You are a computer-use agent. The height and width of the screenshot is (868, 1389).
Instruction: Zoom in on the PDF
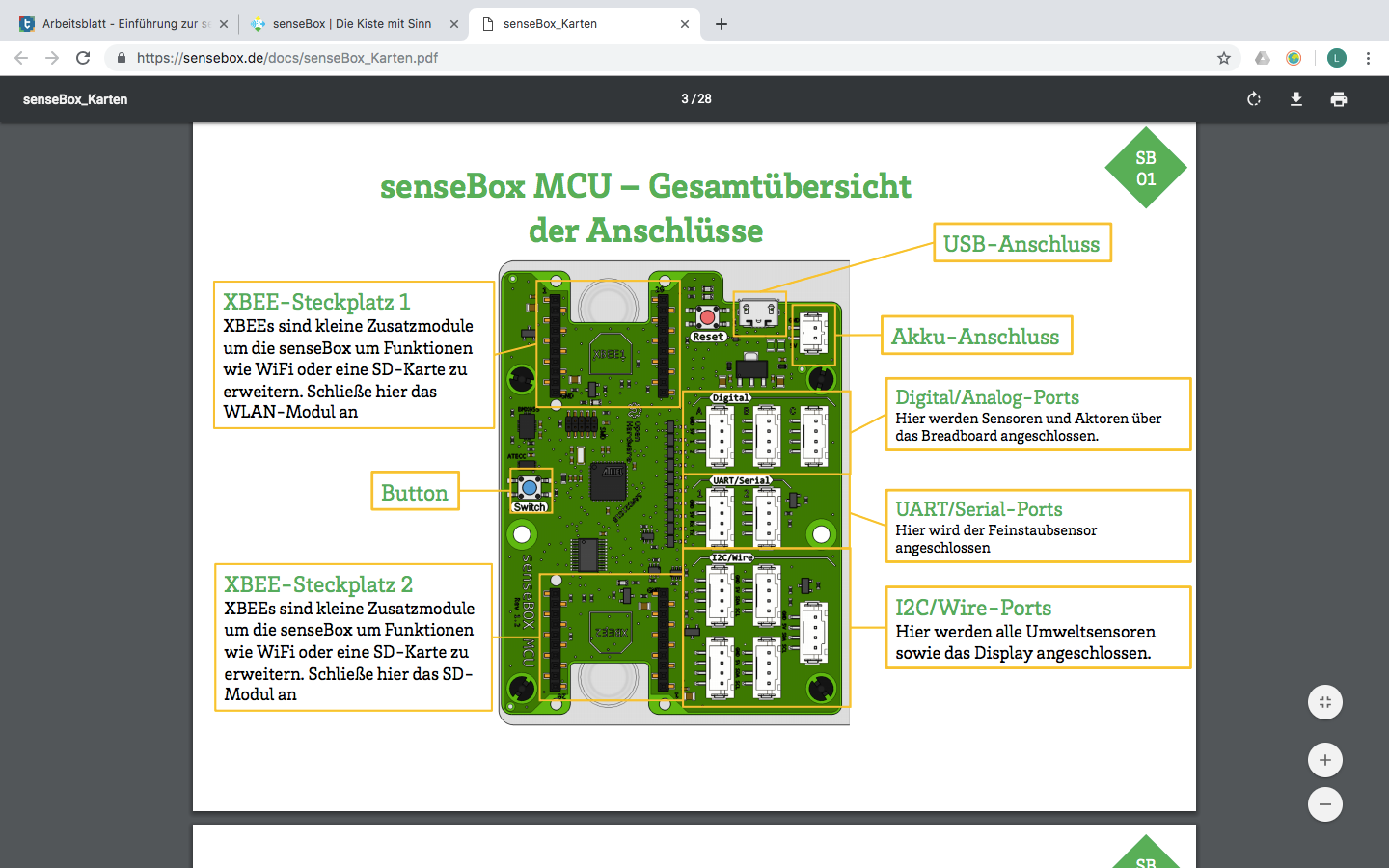coord(1325,760)
